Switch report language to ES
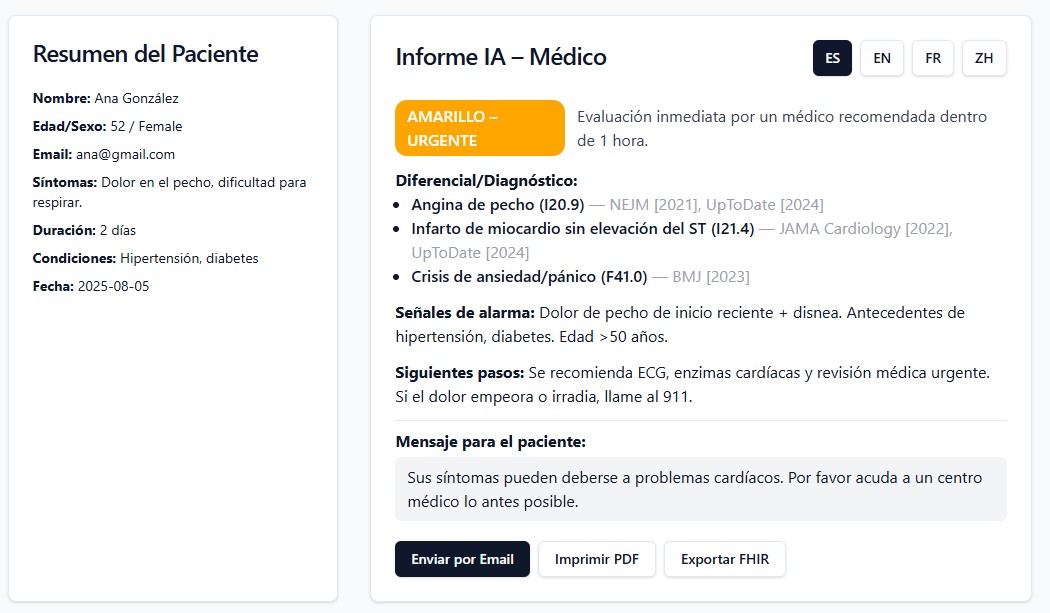Viewport: 1050px width, 613px height. pyautogui.click(x=832, y=58)
